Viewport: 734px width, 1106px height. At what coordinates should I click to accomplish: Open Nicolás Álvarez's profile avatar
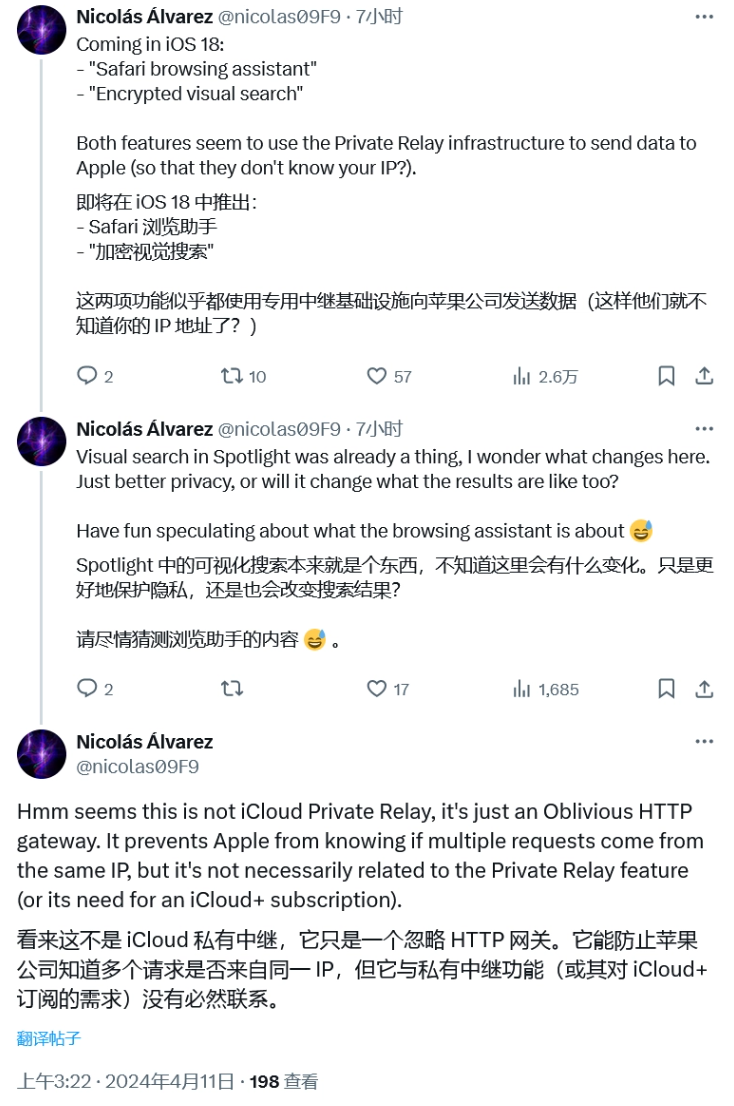tap(42, 757)
